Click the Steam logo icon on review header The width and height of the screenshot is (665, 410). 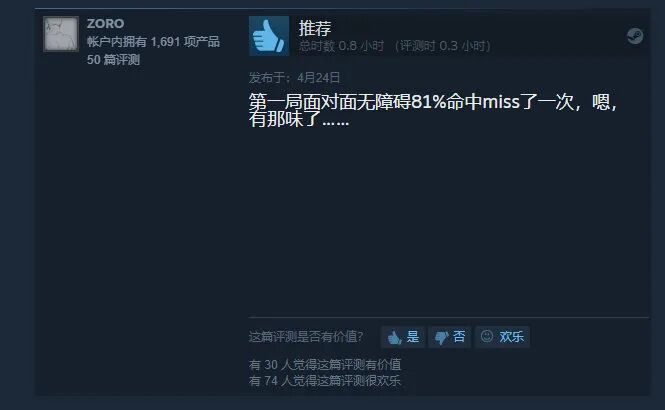pos(635,36)
